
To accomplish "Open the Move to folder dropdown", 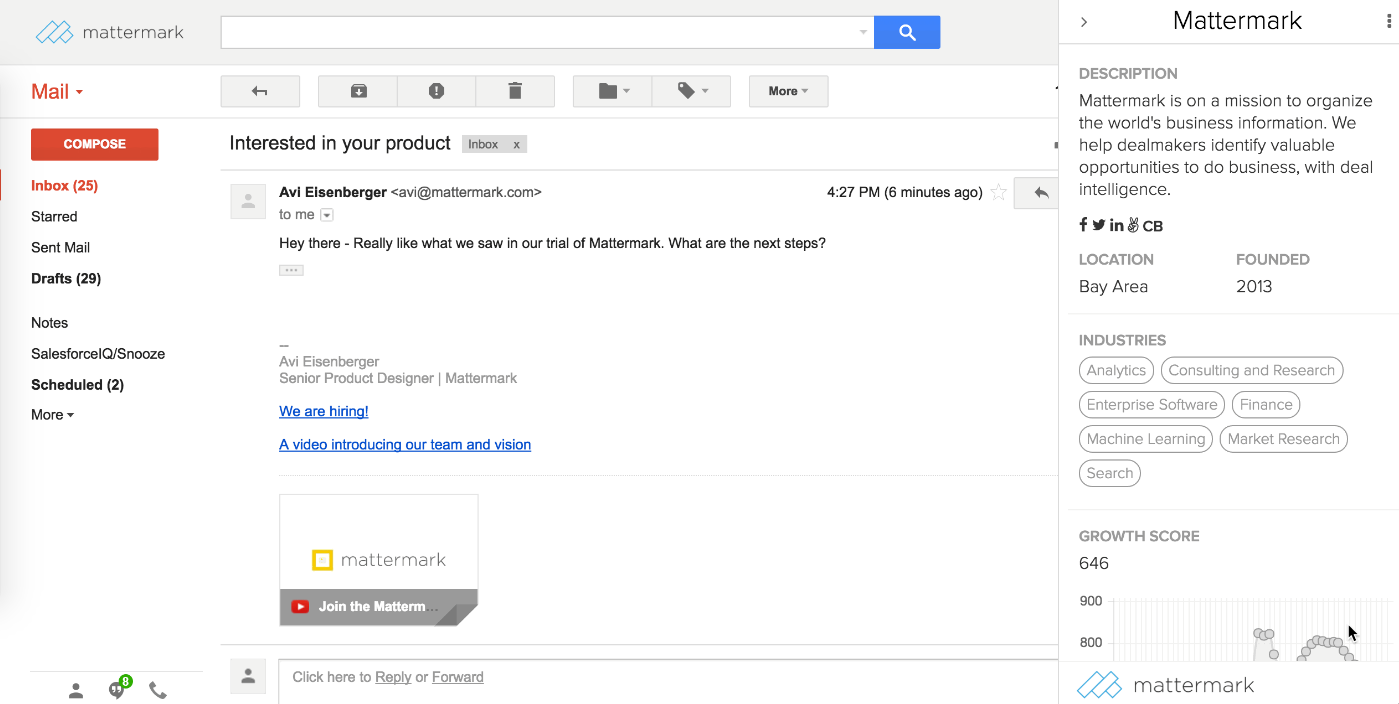I will click(612, 91).
